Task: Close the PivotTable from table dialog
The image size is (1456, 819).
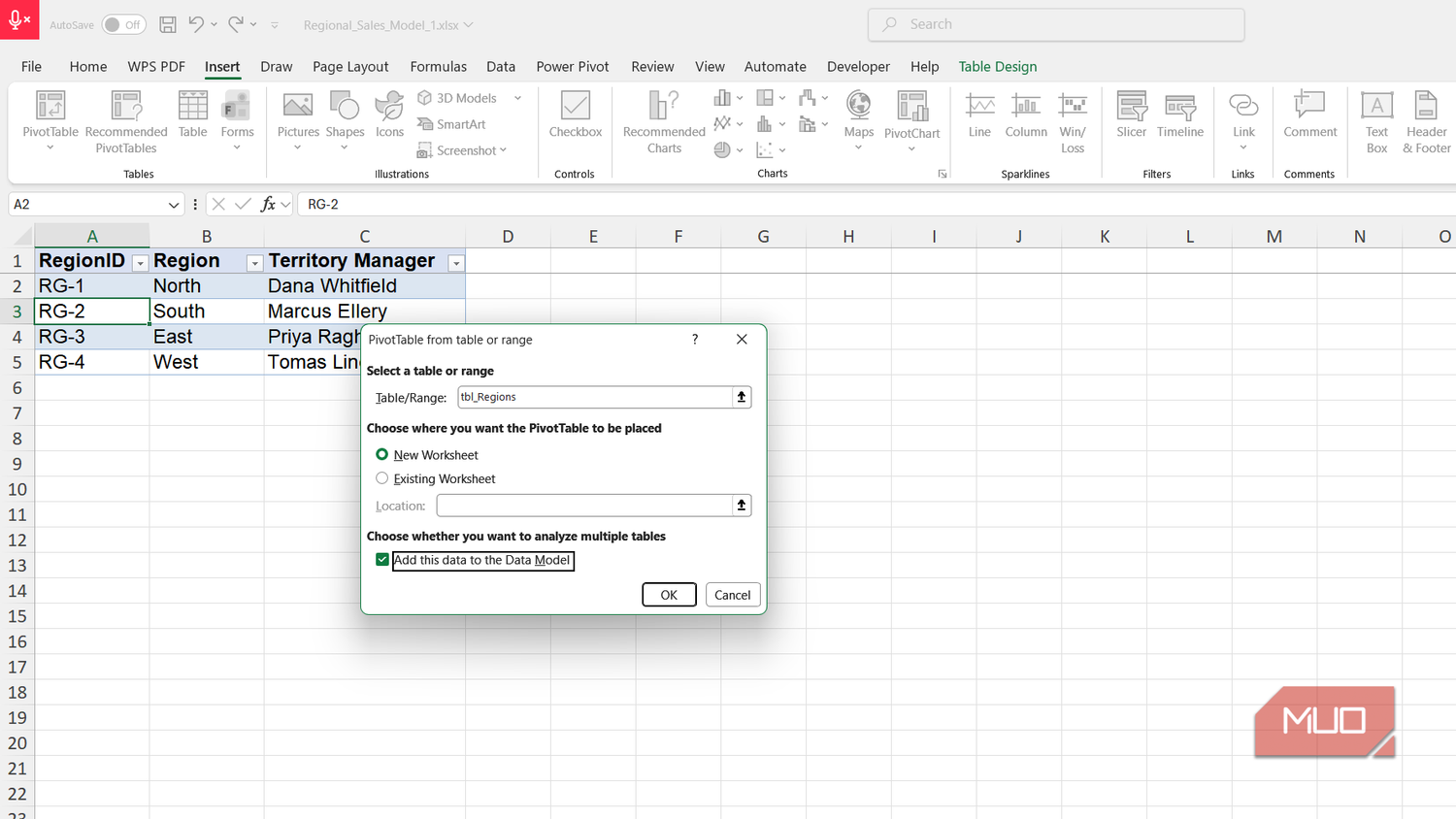Action: coord(742,339)
